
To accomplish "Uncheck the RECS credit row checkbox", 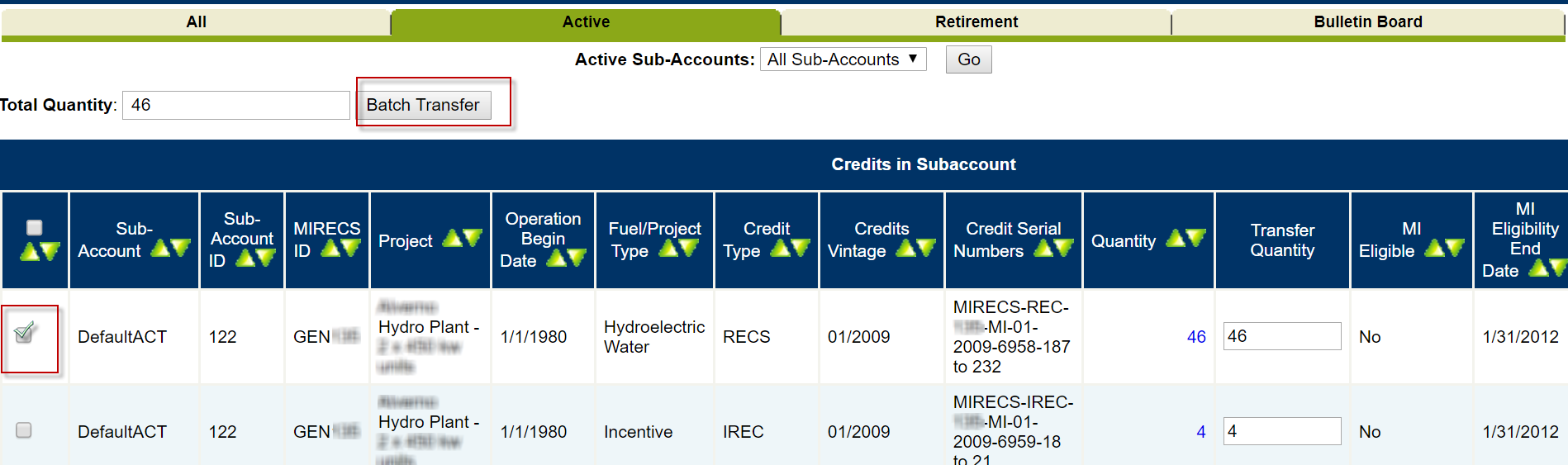I will pos(24,334).
